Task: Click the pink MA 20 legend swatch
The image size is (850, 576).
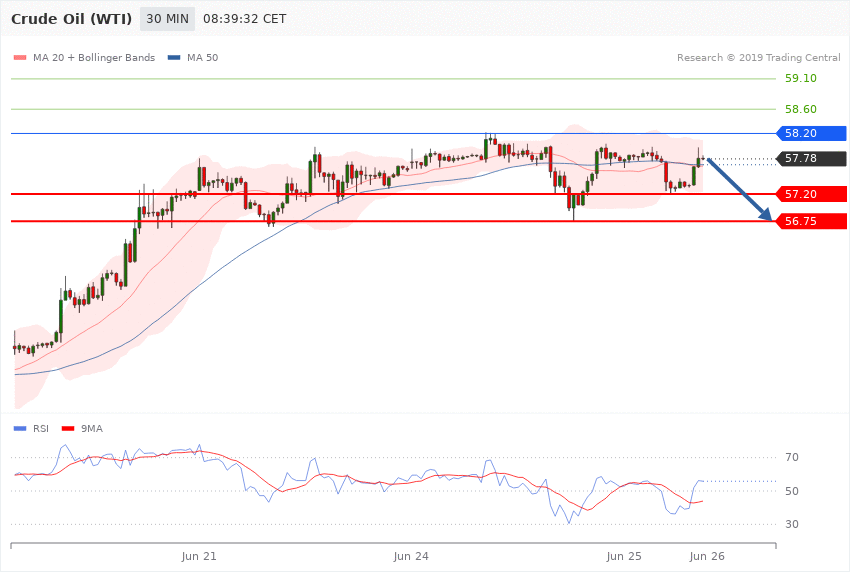Action: [20, 57]
